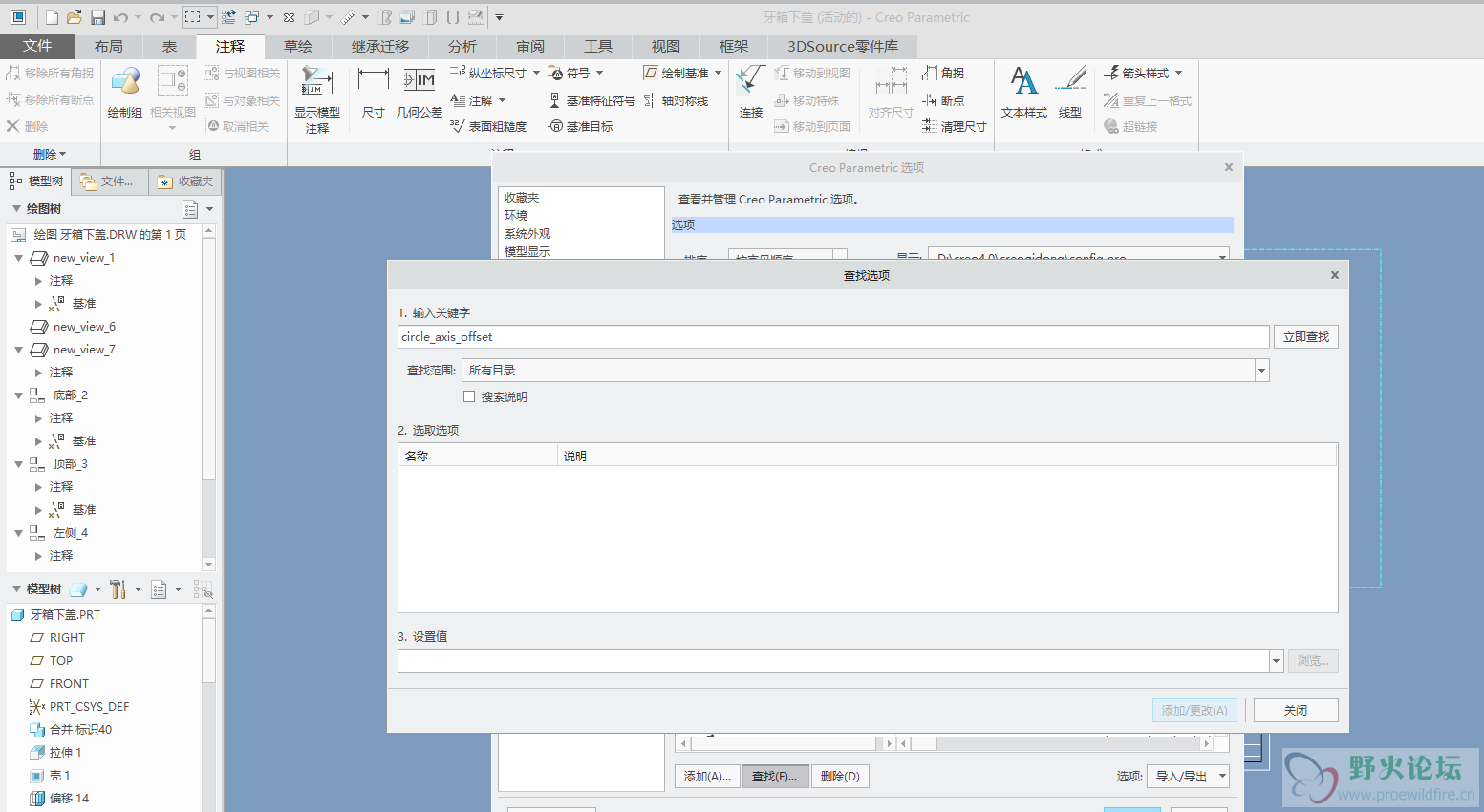Image resolution: width=1484 pixels, height=812 pixels.
Task: Collapse the 顶部_3 tree node
Action: (19, 464)
